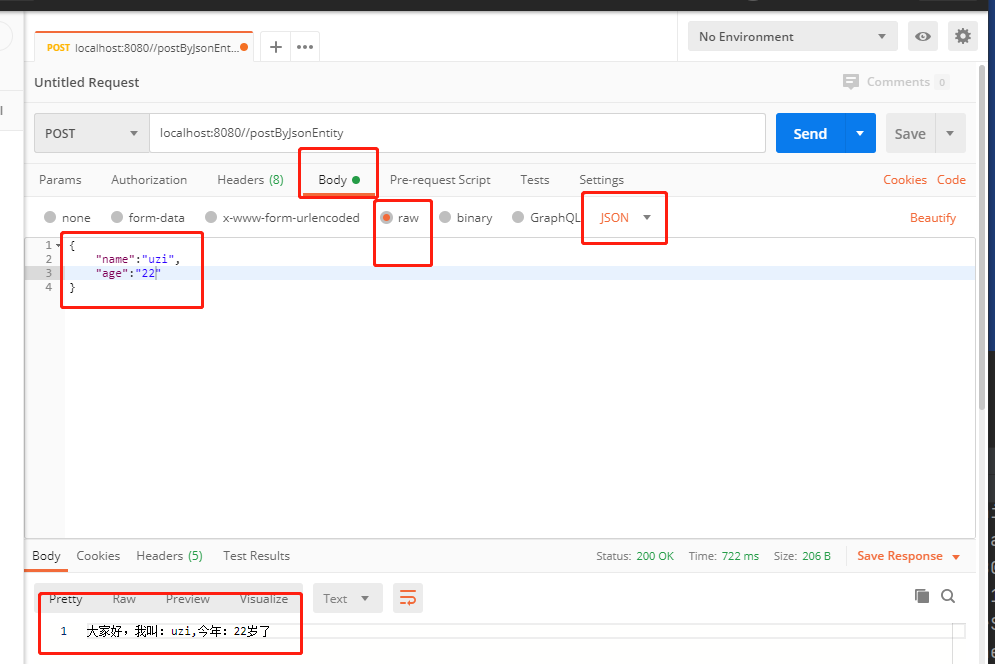Viewport: 995px width, 664px height.
Task: Select the binary body radio button
Action: (445, 217)
